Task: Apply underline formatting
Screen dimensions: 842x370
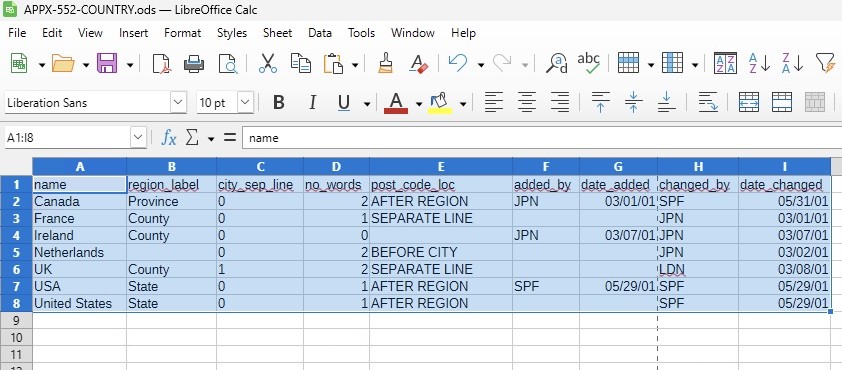Action: click(344, 103)
